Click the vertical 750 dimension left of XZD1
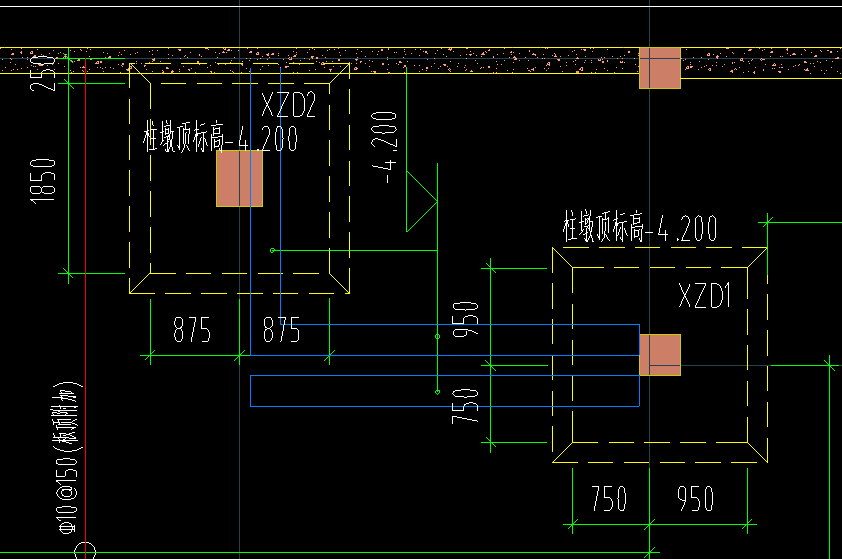Viewport: 842px width, 559px height. [x=466, y=406]
